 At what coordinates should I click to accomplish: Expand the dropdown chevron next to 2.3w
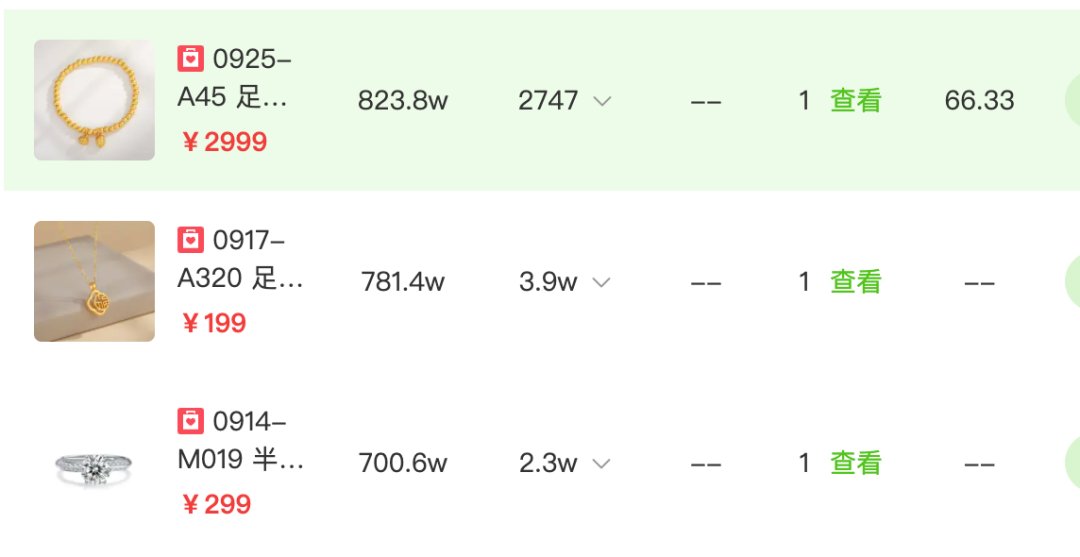coord(601,463)
